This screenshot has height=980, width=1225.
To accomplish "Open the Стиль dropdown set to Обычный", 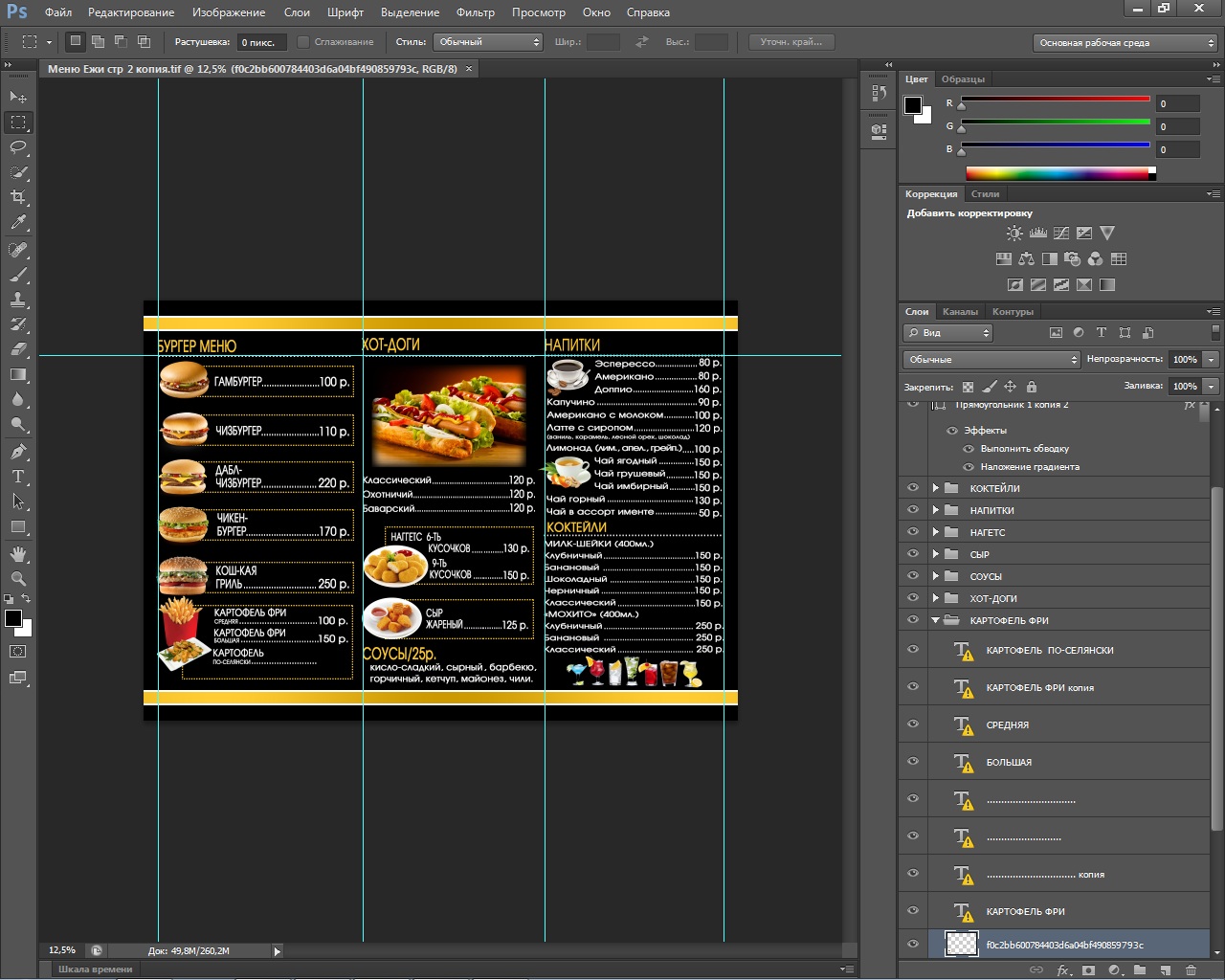I will [488, 42].
